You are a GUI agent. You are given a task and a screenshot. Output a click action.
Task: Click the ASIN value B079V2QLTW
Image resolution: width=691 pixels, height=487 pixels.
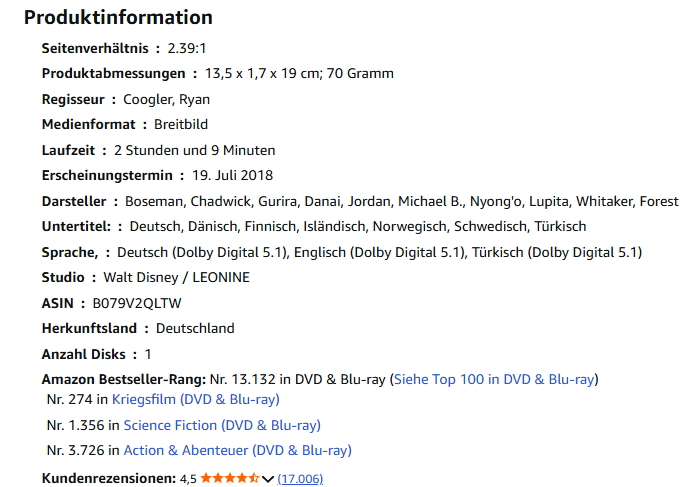(x=137, y=303)
